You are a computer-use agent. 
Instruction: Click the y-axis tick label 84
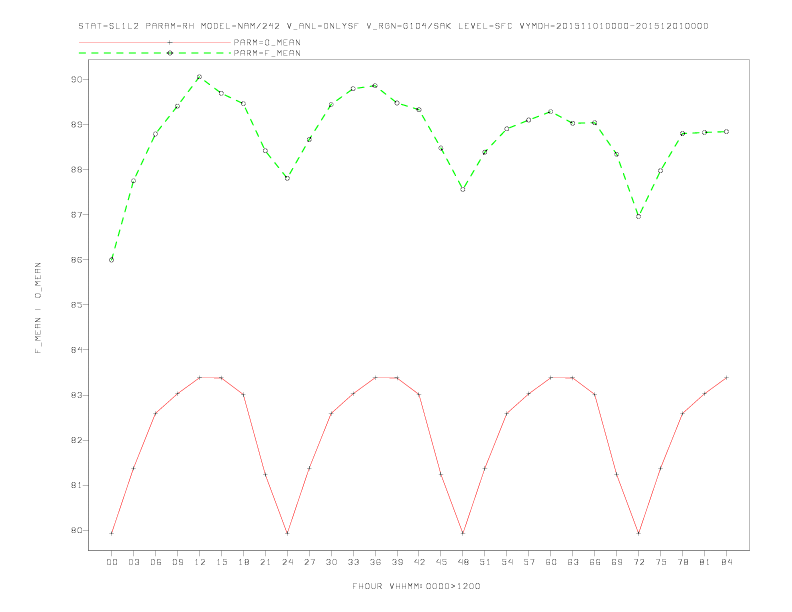[77, 350]
